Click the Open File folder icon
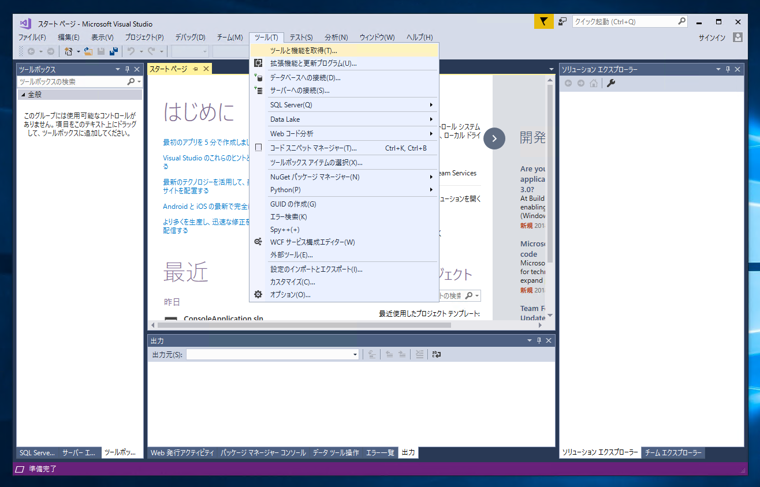 [x=88, y=51]
